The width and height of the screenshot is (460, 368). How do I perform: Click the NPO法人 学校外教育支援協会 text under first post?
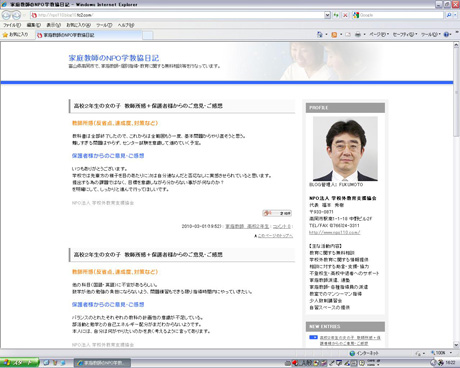pyautogui.click(x=103, y=203)
